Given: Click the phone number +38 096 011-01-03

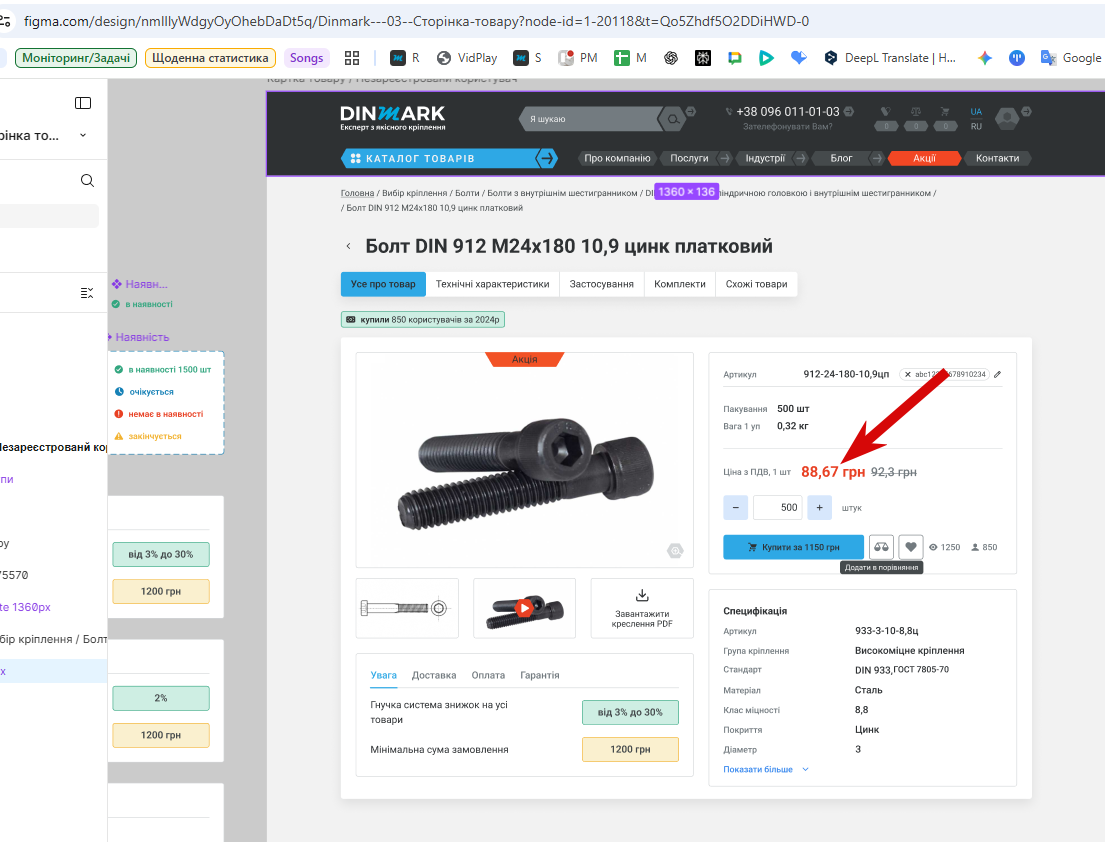Looking at the screenshot, I should (x=788, y=111).
